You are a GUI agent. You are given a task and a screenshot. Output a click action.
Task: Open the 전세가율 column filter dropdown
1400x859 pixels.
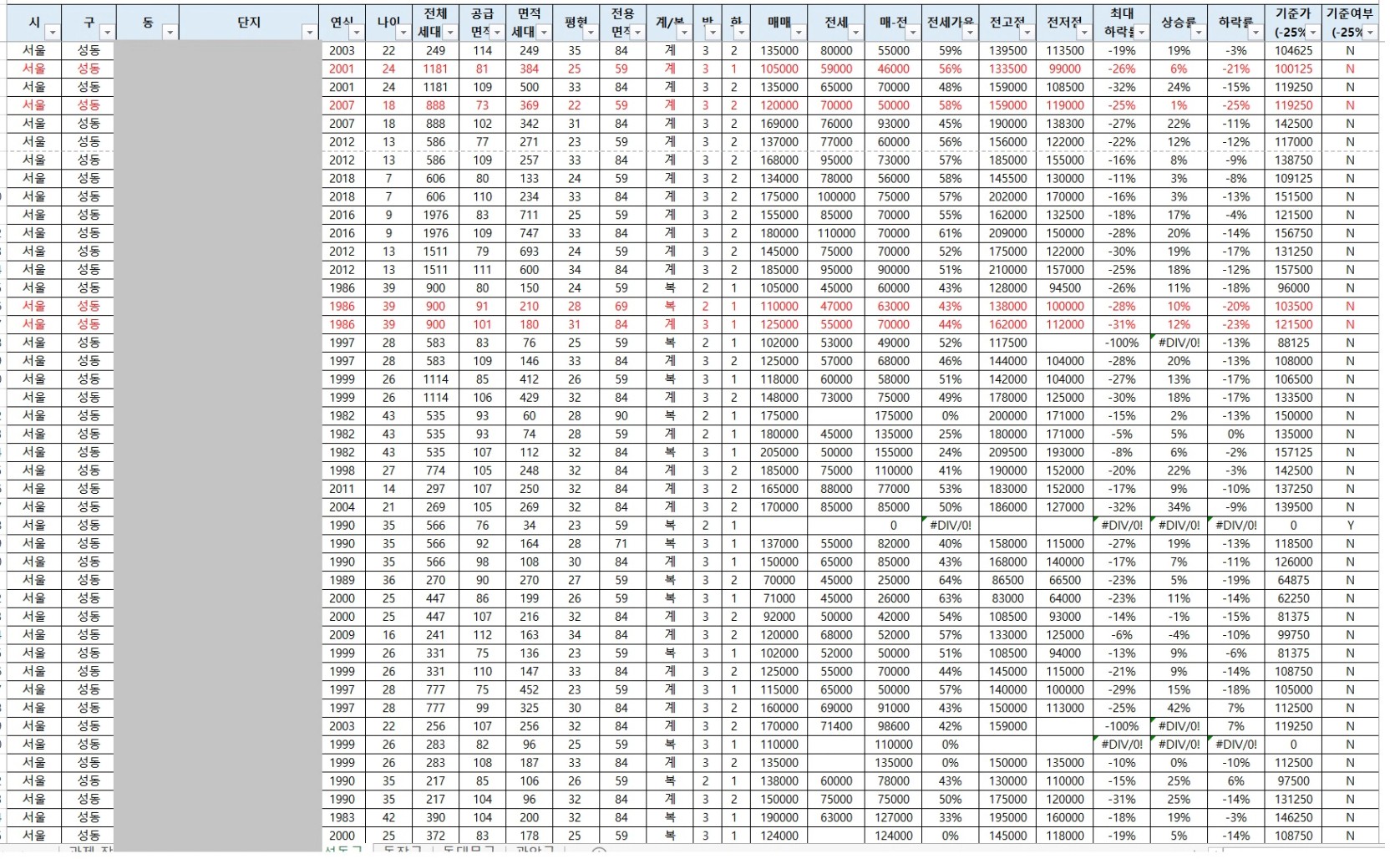(970, 33)
